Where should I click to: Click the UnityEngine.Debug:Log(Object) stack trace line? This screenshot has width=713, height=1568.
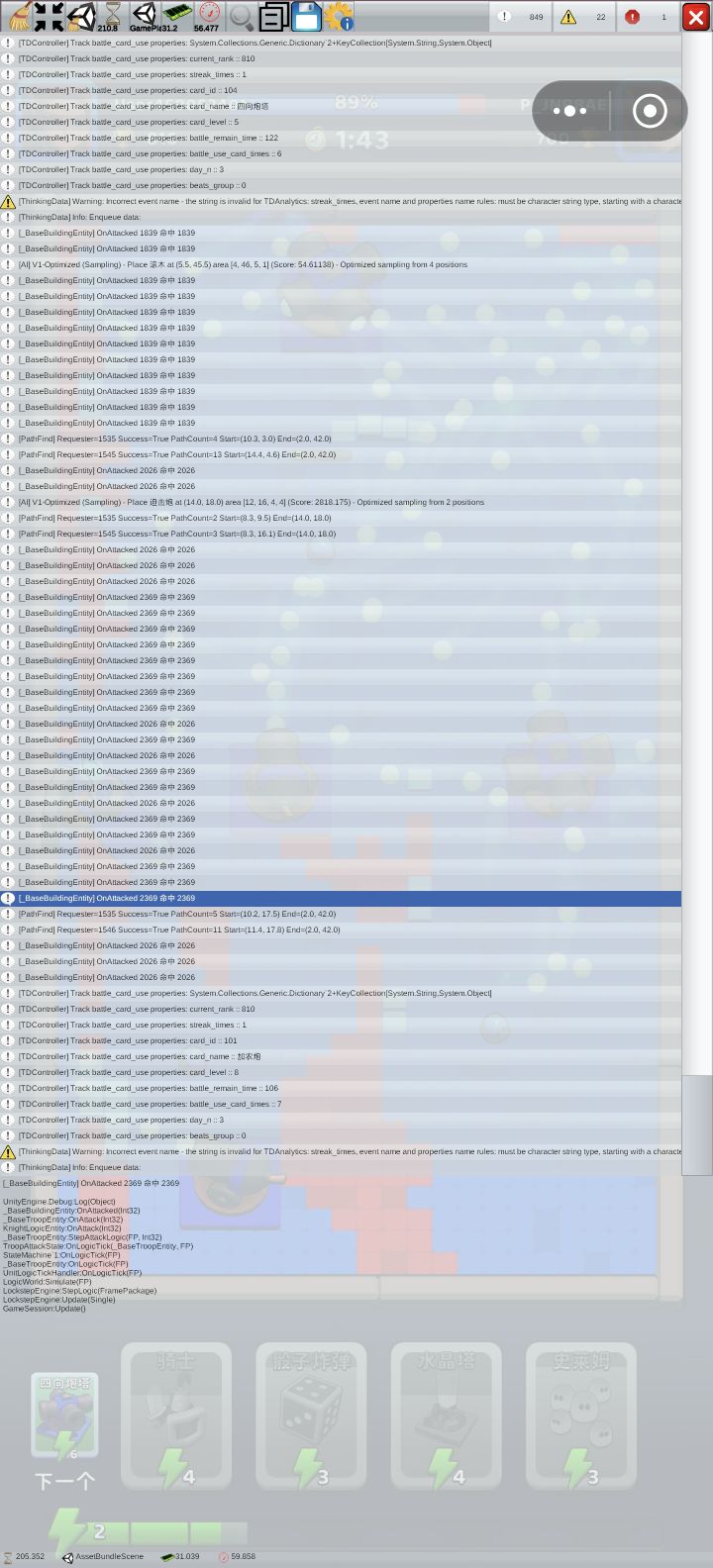[59, 1202]
